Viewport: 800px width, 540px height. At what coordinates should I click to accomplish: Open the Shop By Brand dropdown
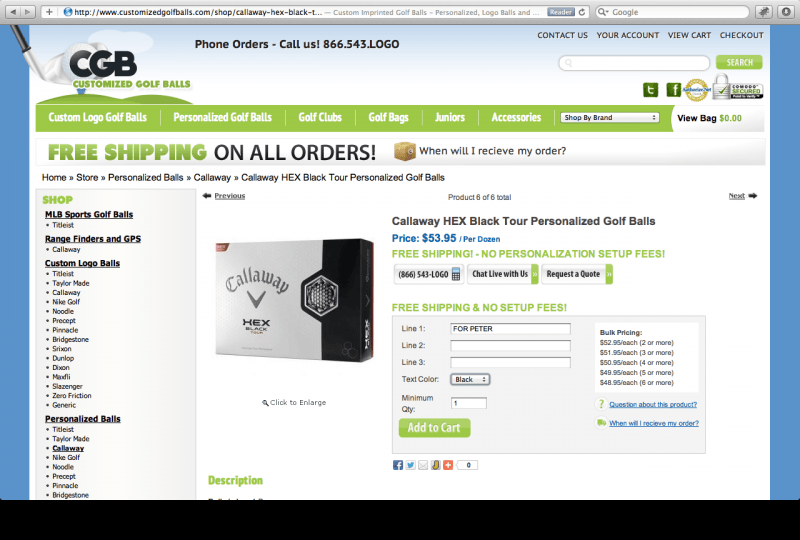610,117
